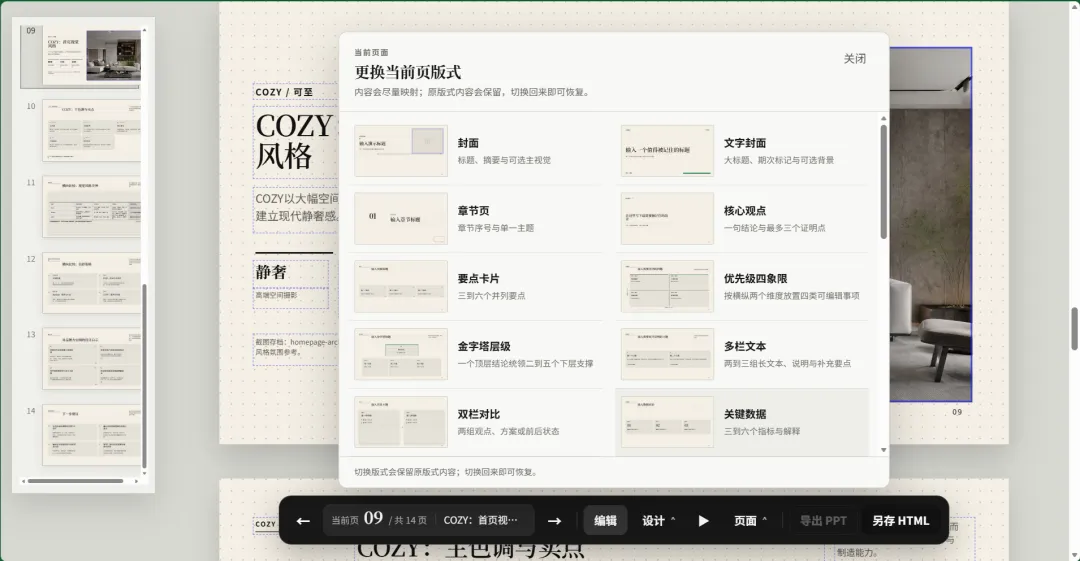Click the layout list scrollbar thumb
The image size is (1080, 561).
pyautogui.click(x=884, y=182)
